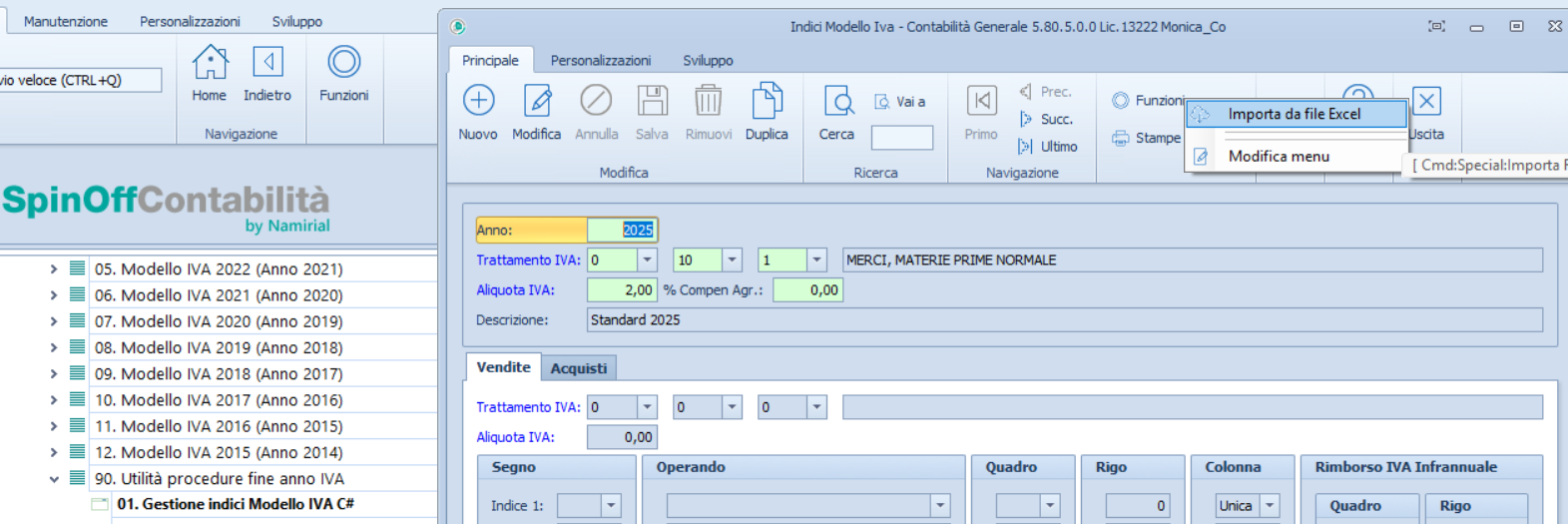Screen dimensions: 1568x524
Task: Expand the Modello IVA 2022 tree node
Action: click(54, 269)
